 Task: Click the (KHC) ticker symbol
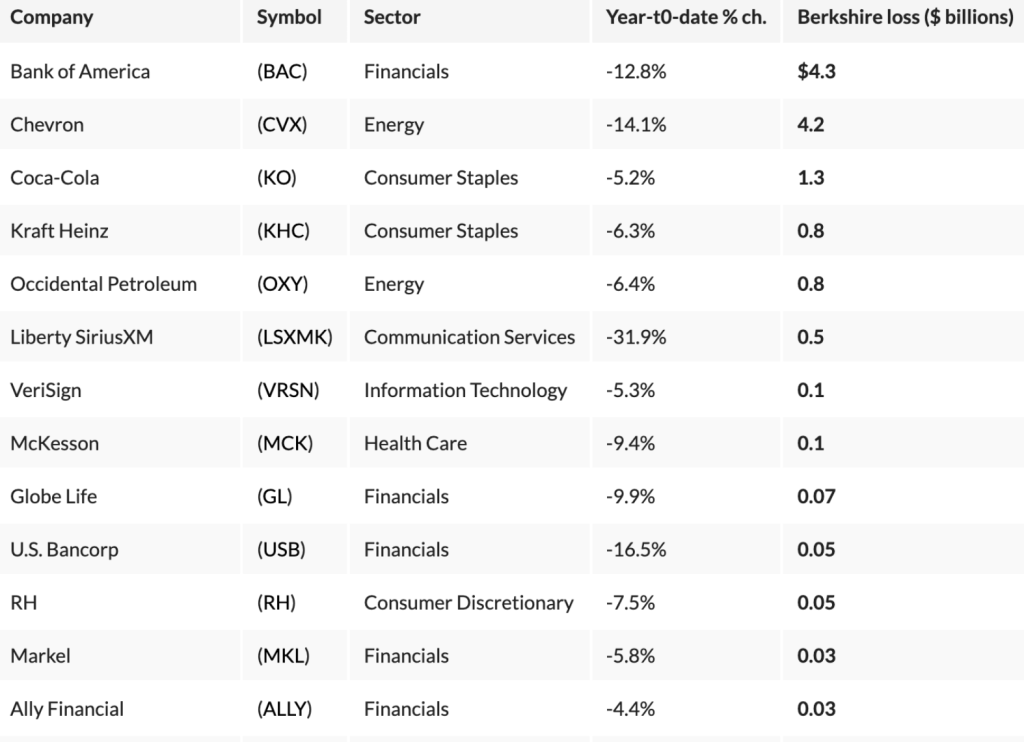[x=283, y=231]
